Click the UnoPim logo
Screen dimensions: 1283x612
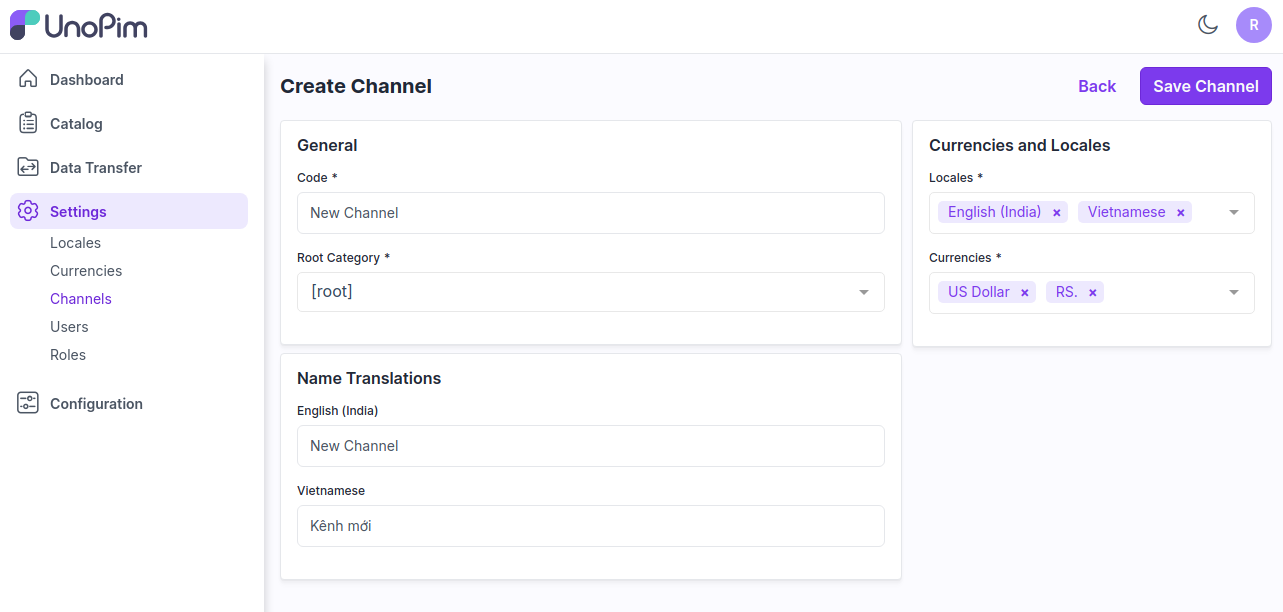coord(78,25)
